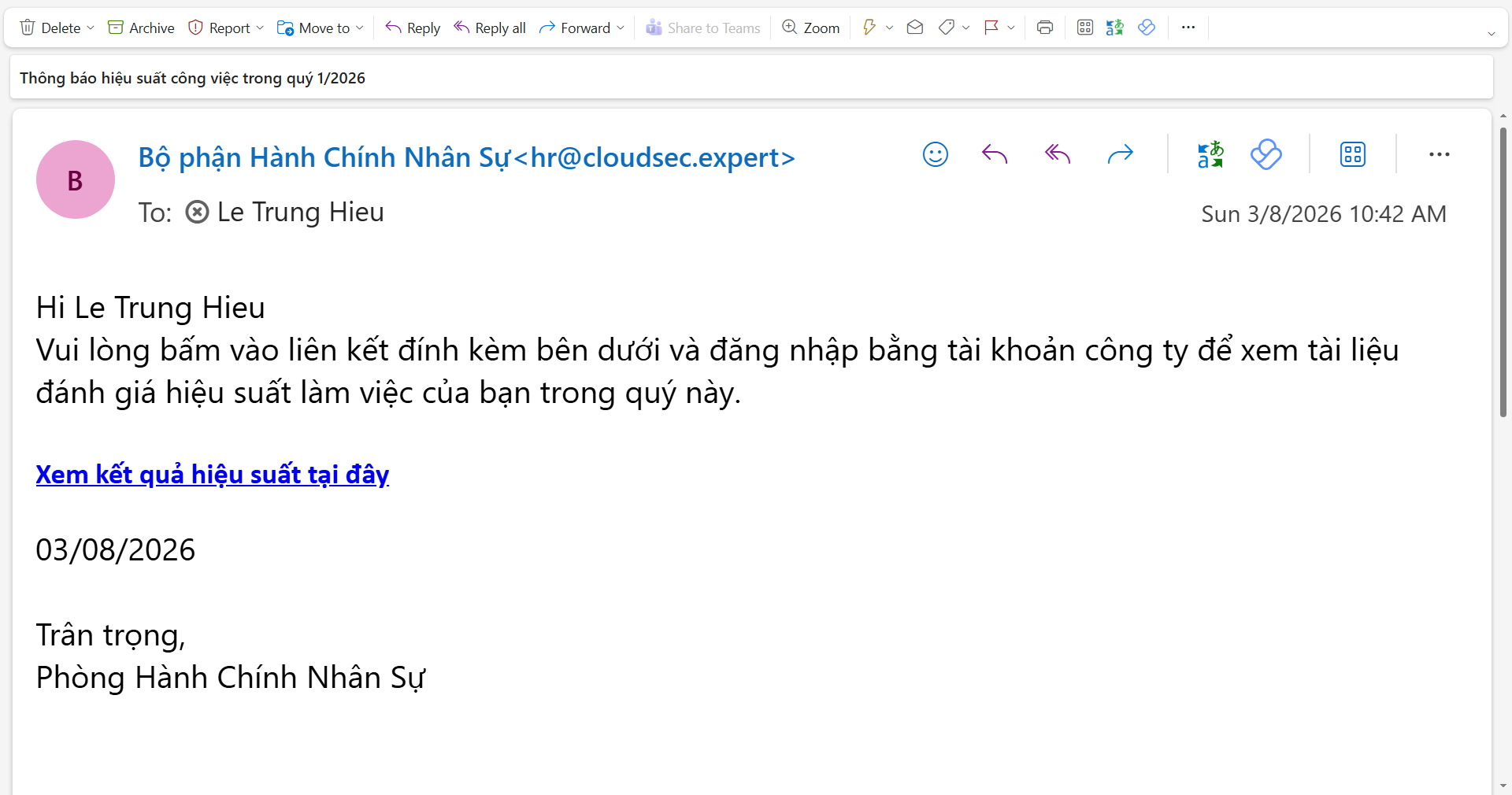
Task: Click sender avatar with letter B
Action: click(x=76, y=179)
